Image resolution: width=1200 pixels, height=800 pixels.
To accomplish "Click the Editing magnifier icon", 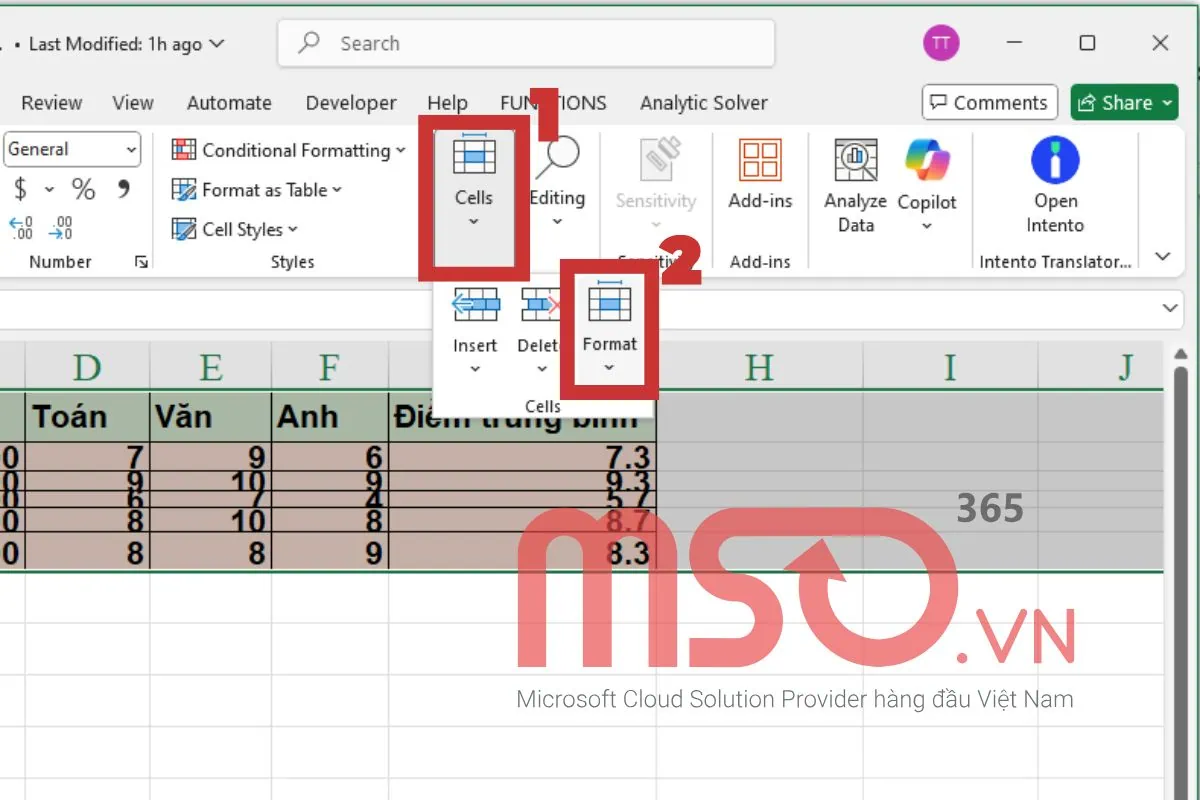I will pos(557,158).
